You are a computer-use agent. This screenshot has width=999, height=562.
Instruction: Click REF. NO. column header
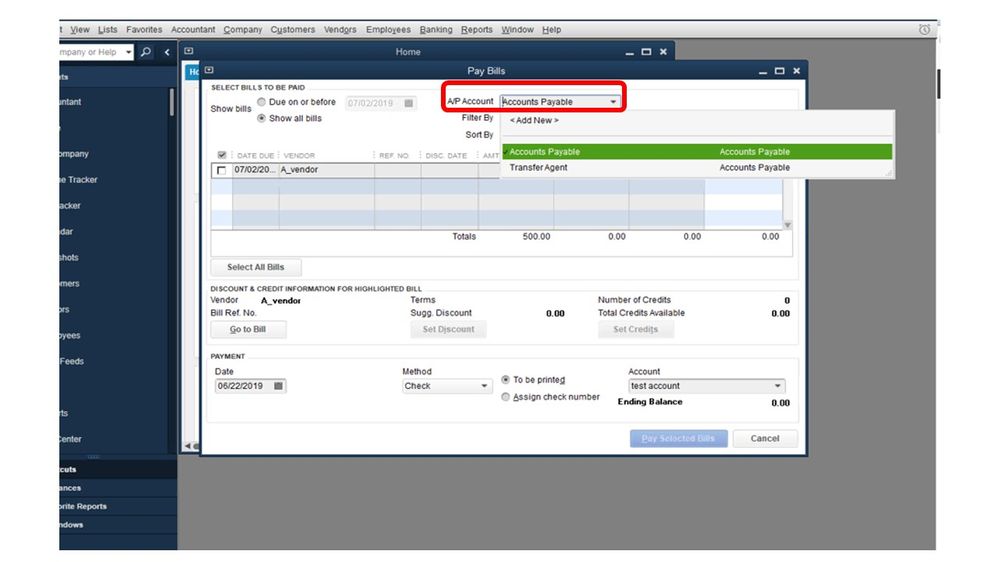tap(396, 155)
